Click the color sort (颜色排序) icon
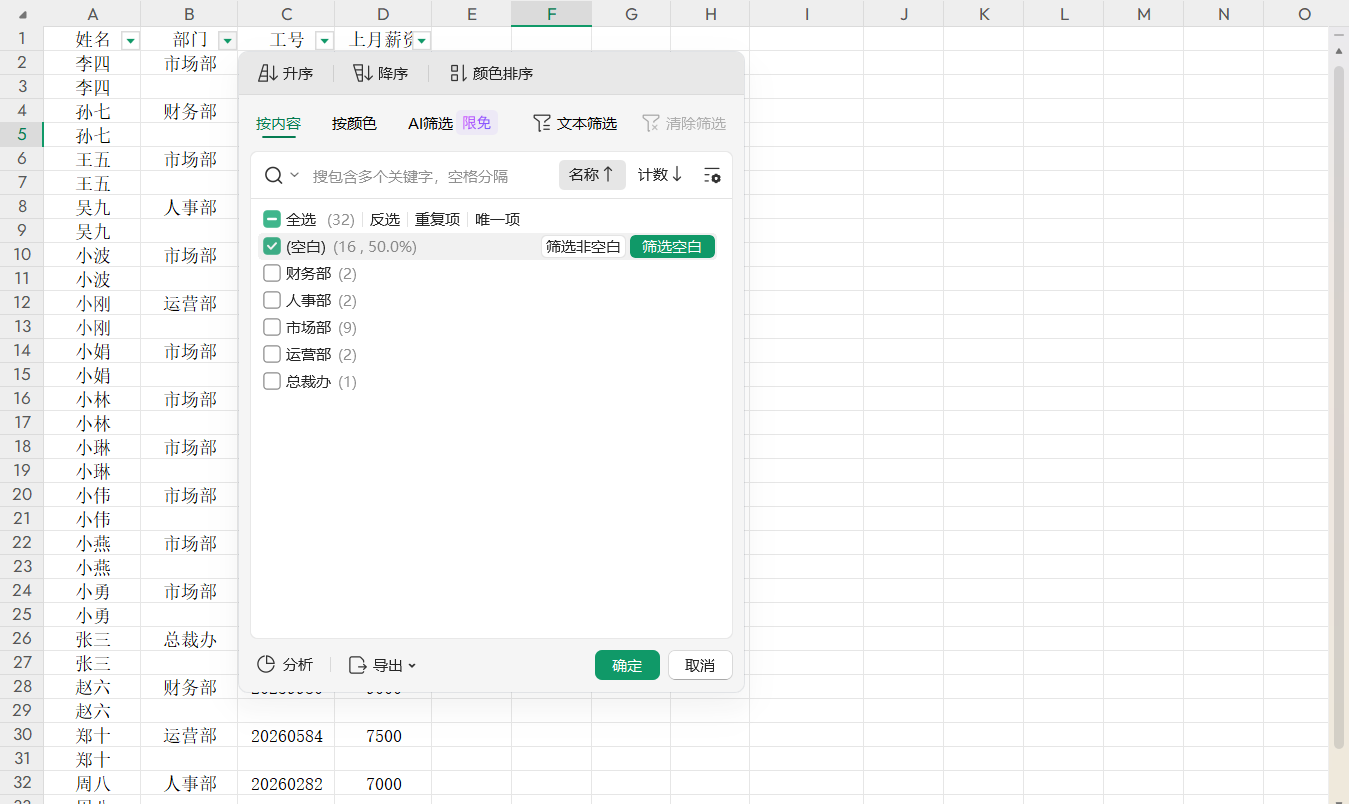1349x804 pixels. 458,73
